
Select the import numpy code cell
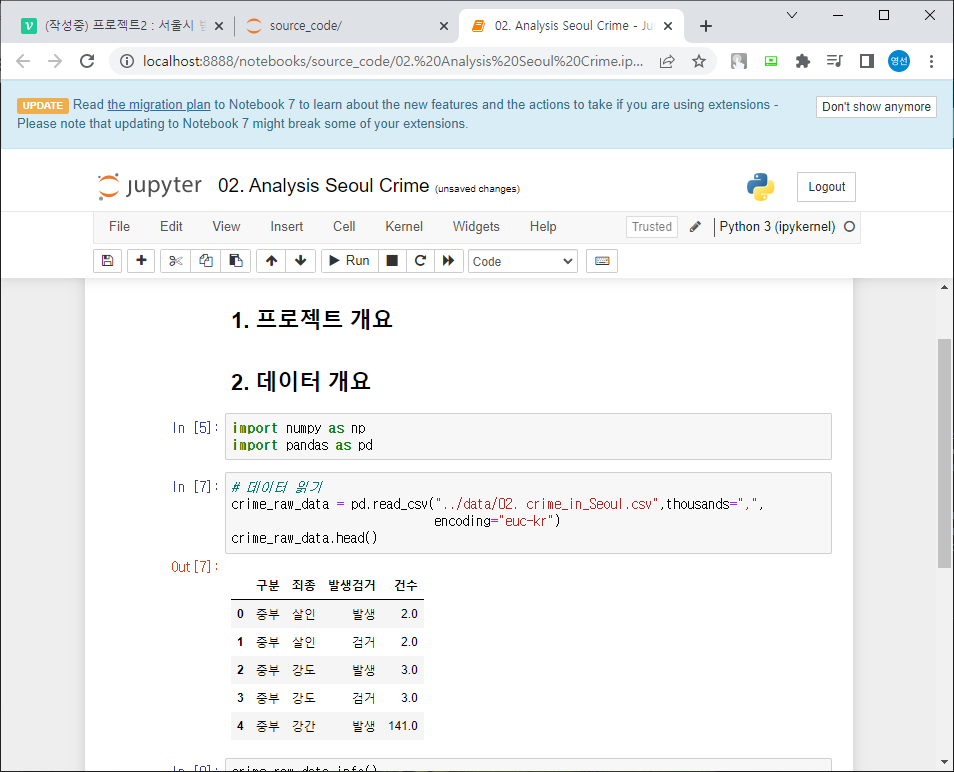pos(528,437)
